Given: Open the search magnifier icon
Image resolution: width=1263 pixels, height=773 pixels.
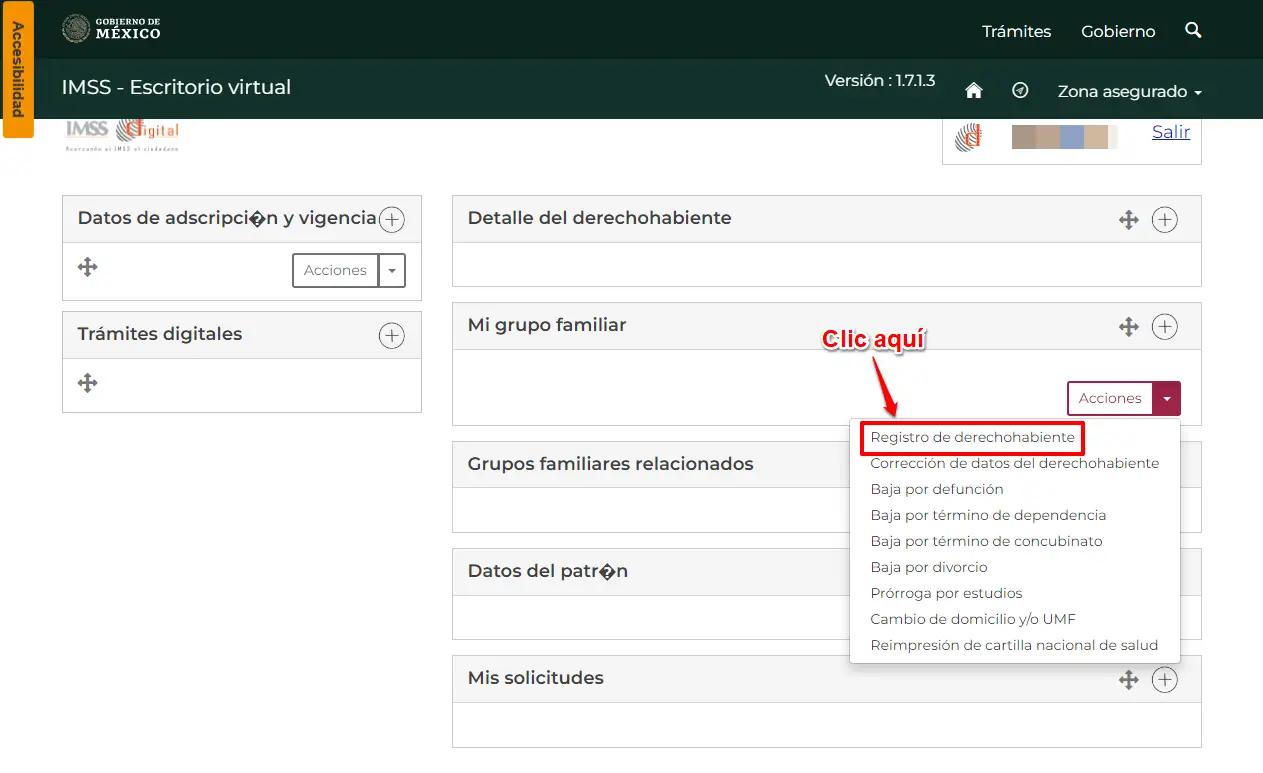Looking at the screenshot, I should click(1193, 30).
